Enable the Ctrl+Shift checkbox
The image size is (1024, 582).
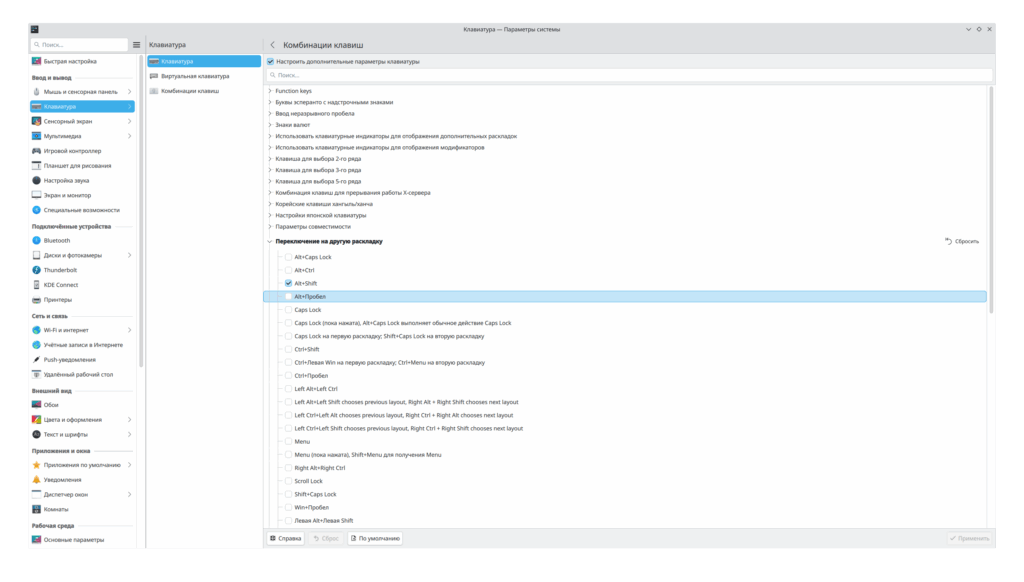289,349
